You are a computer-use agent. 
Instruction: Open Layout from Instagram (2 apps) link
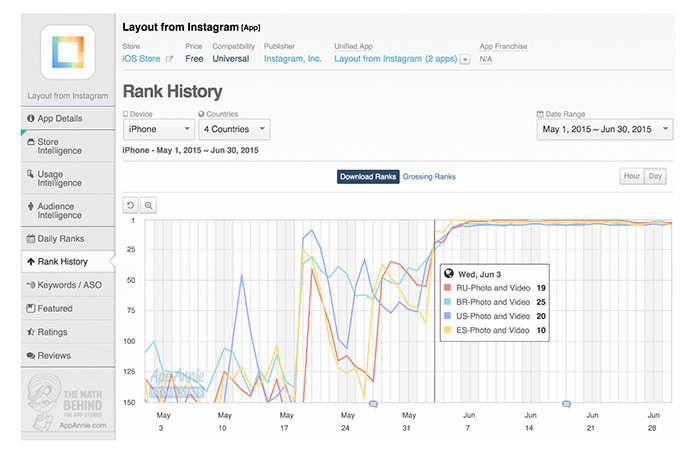tap(396, 58)
